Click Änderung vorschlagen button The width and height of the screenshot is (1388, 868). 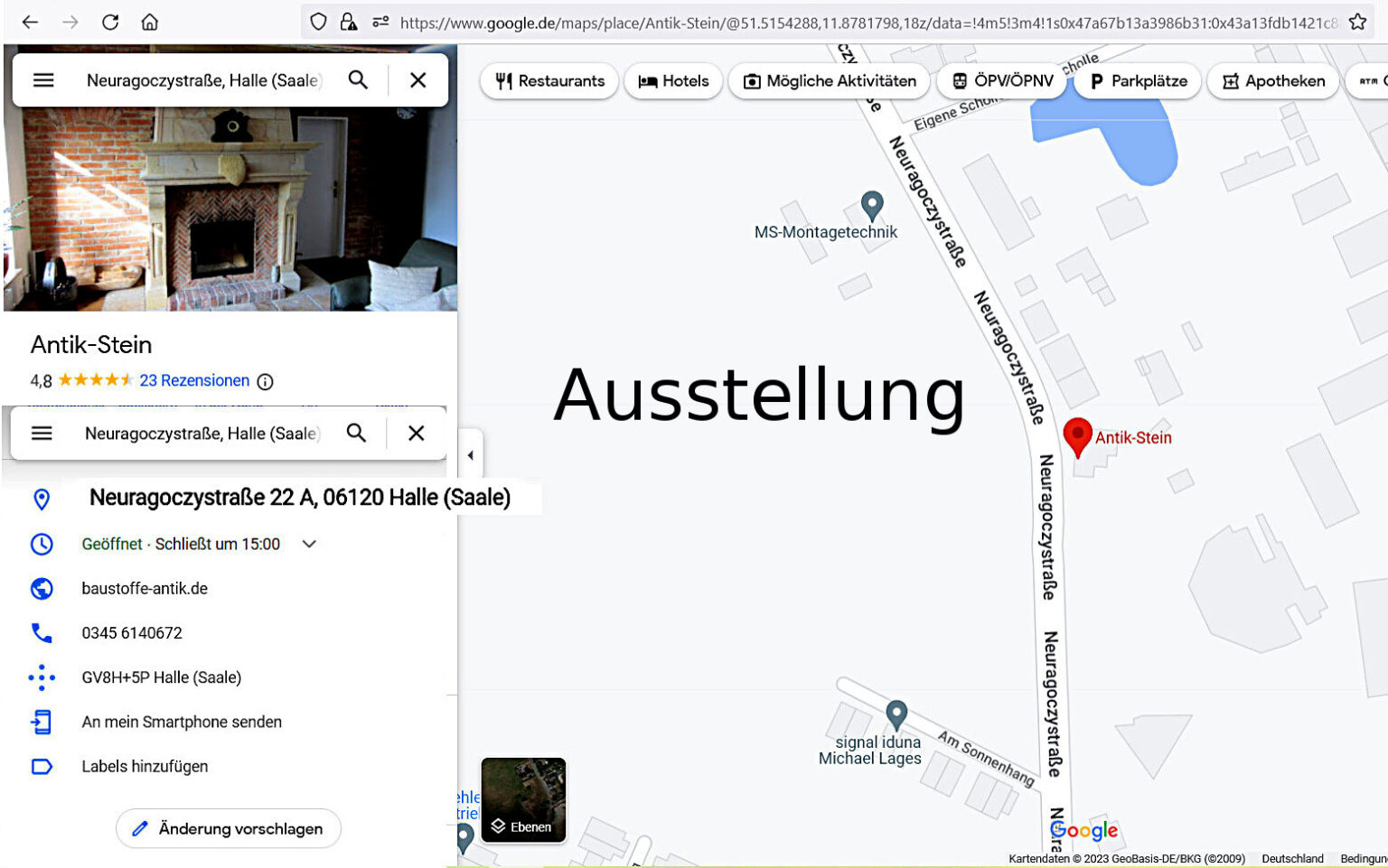pos(229,828)
